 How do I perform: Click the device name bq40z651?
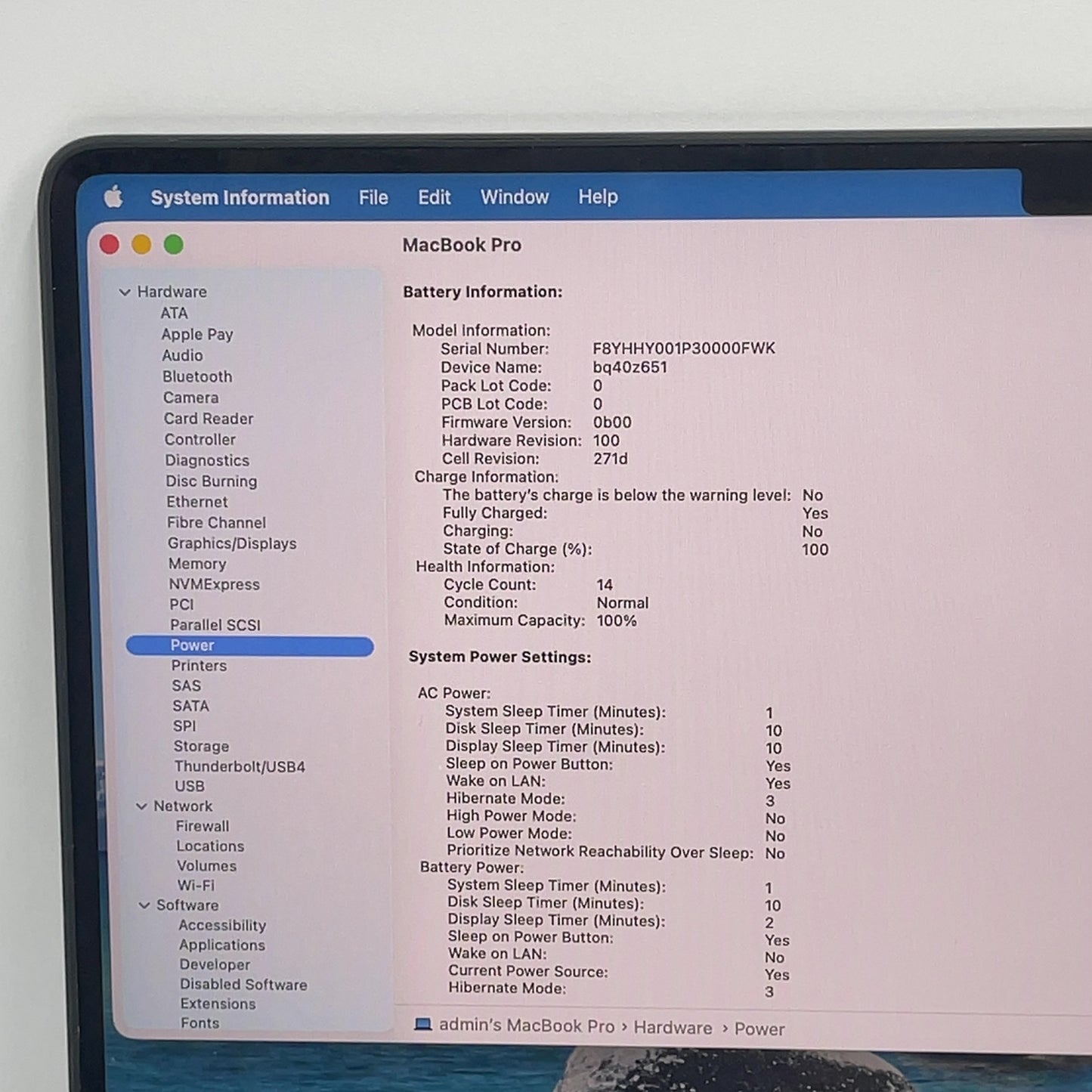click(x=630, y=368)
